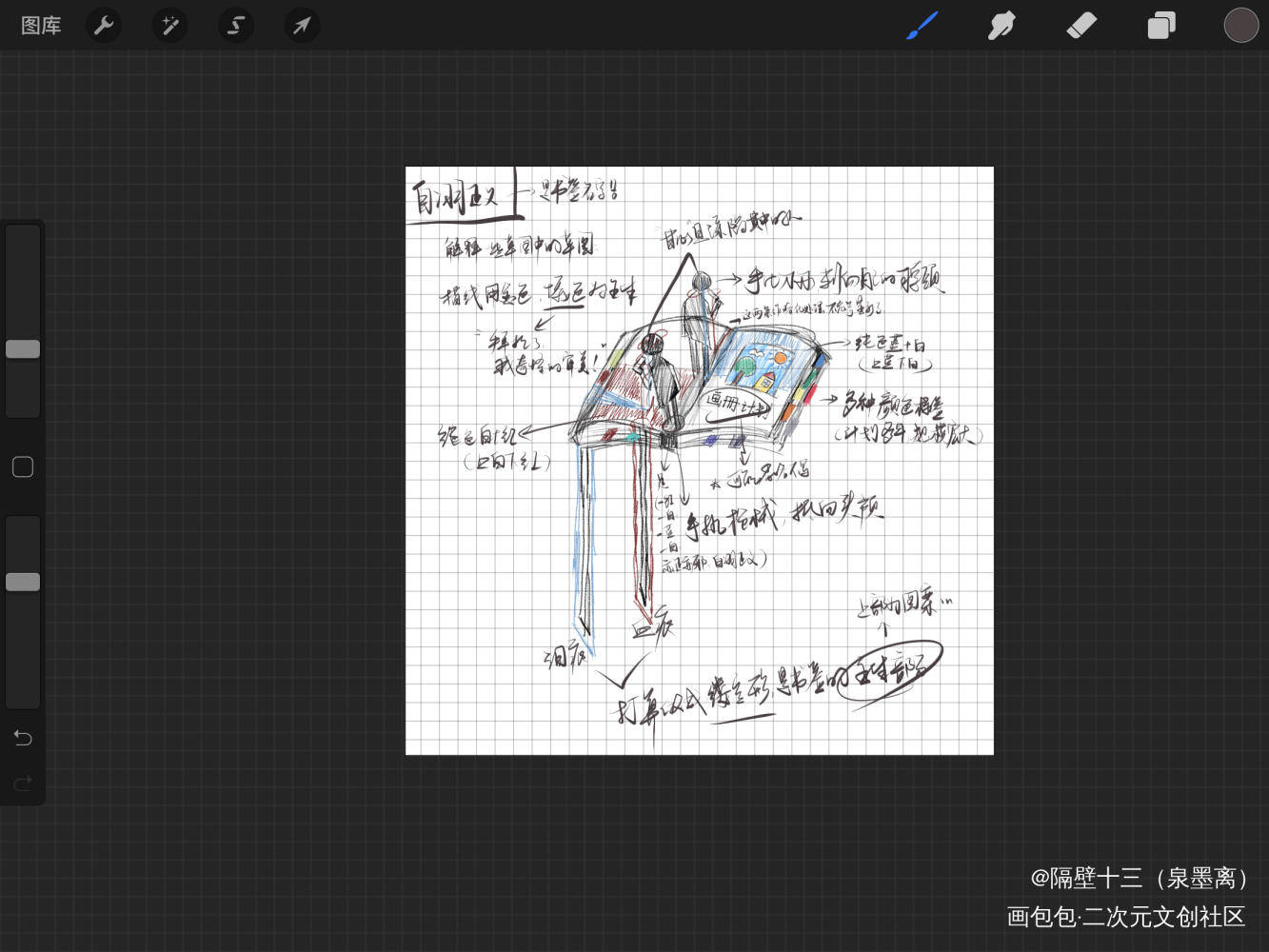Activate the Transform arrow tool
The image size is (1269, 952).
tap(302, 26)
